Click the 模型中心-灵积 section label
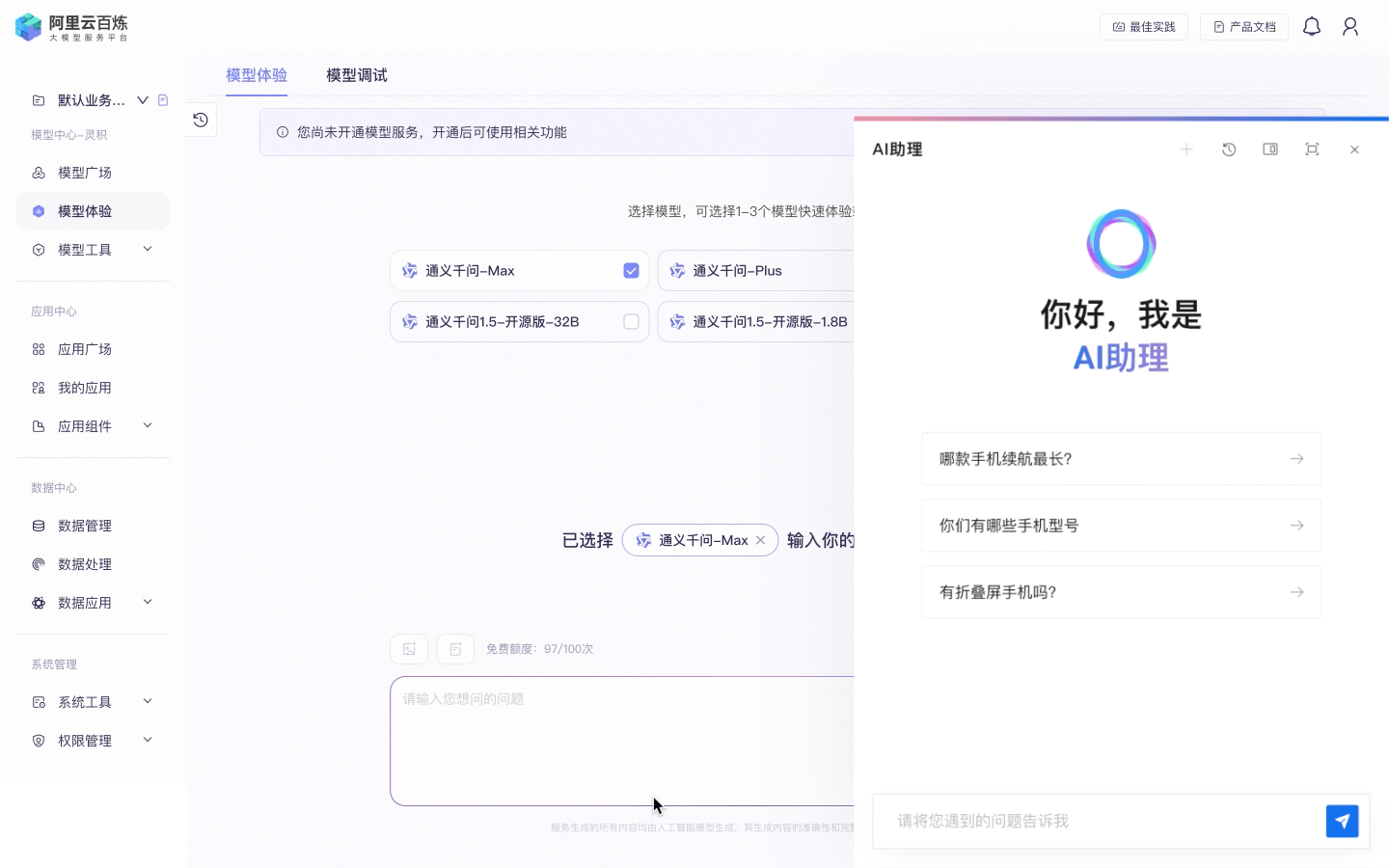The width and height of the screenshot is (1389, 868). coord(69,135)
